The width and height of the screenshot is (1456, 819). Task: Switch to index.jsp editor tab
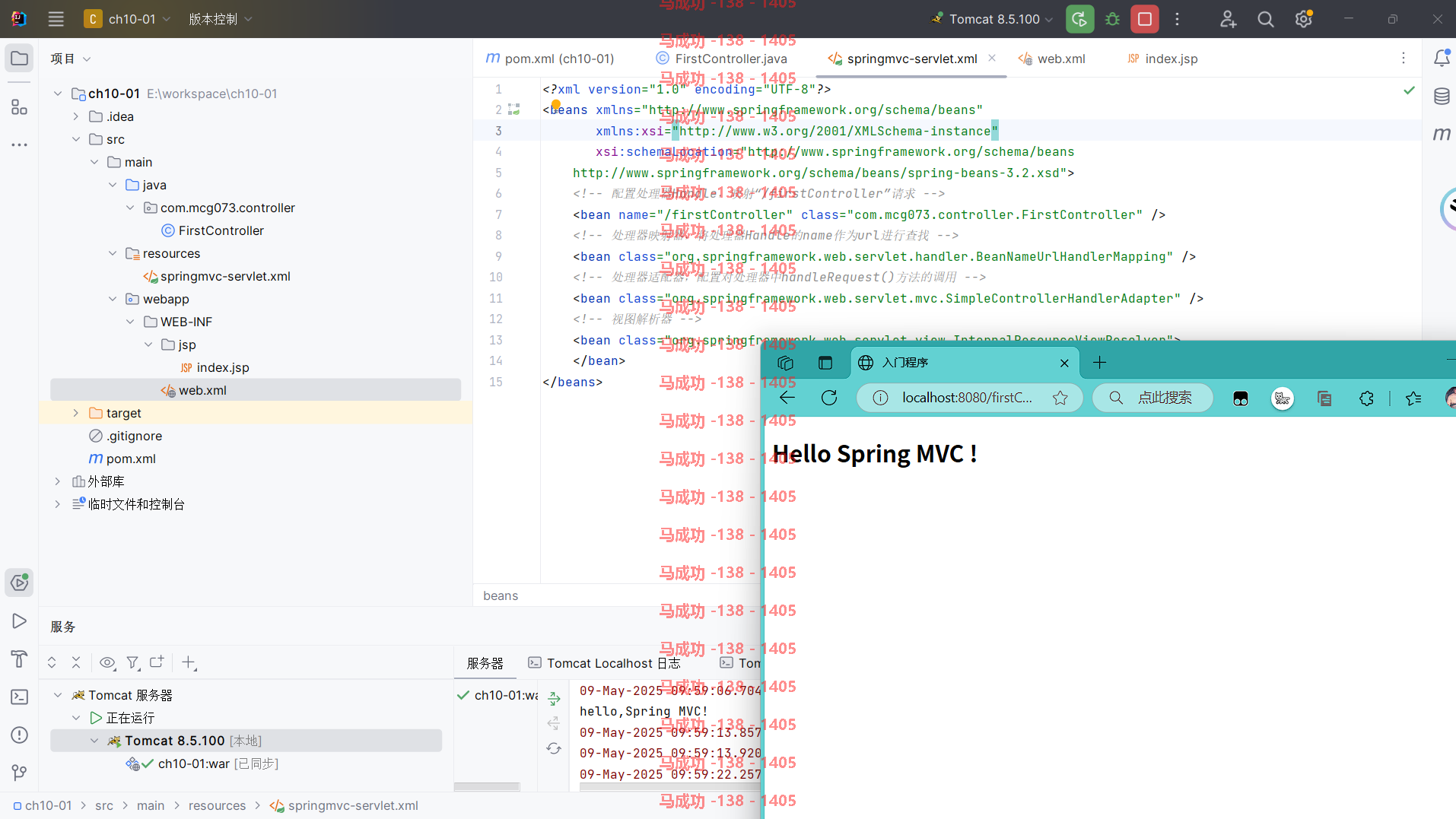tap(1162, 59)
